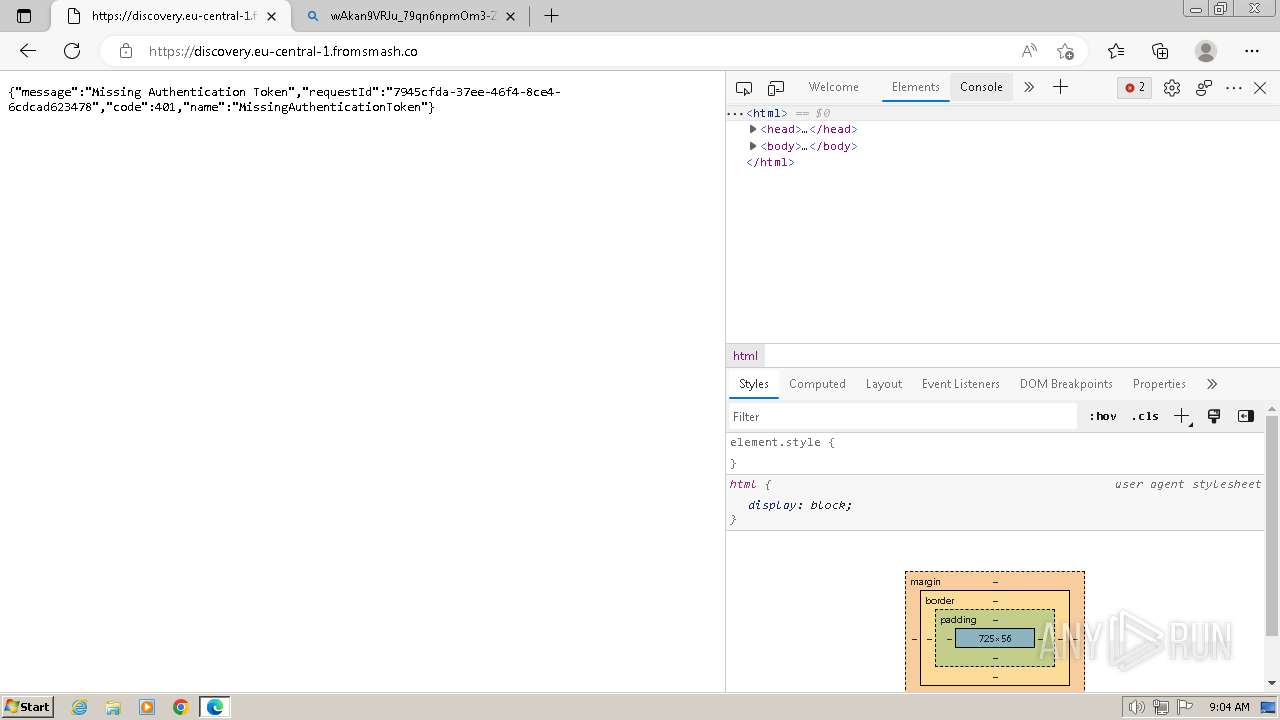The height and width of the screenshot is (720, 1280).
Task: Go back to the previous page
Action: click(x=28, y=51)
